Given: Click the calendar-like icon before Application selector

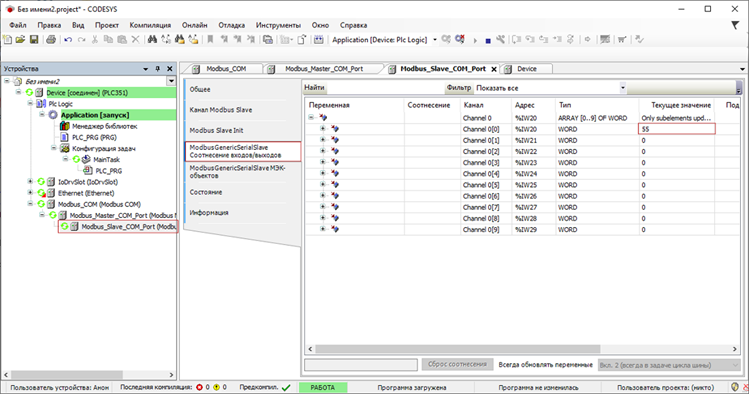Looking at the screenshot, I should (x=319, y=40).
